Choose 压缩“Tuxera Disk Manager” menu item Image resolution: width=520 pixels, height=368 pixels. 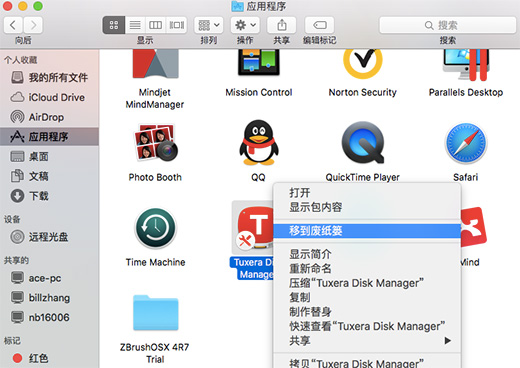click(x=367, y=283)
